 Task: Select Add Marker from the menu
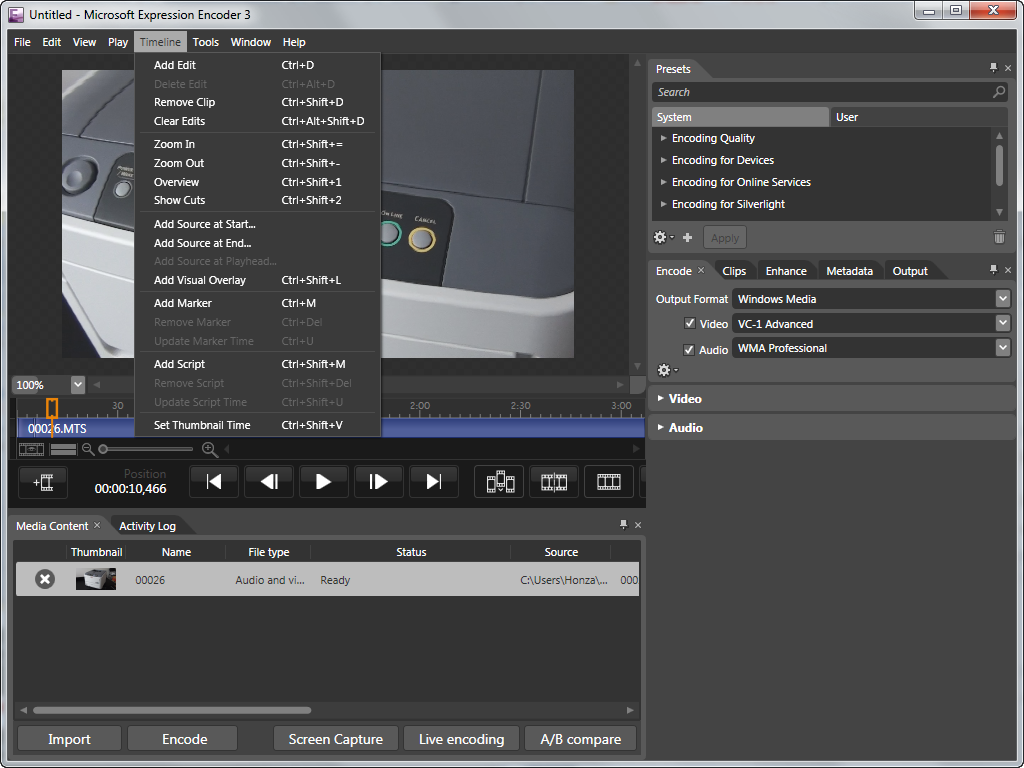257,303
